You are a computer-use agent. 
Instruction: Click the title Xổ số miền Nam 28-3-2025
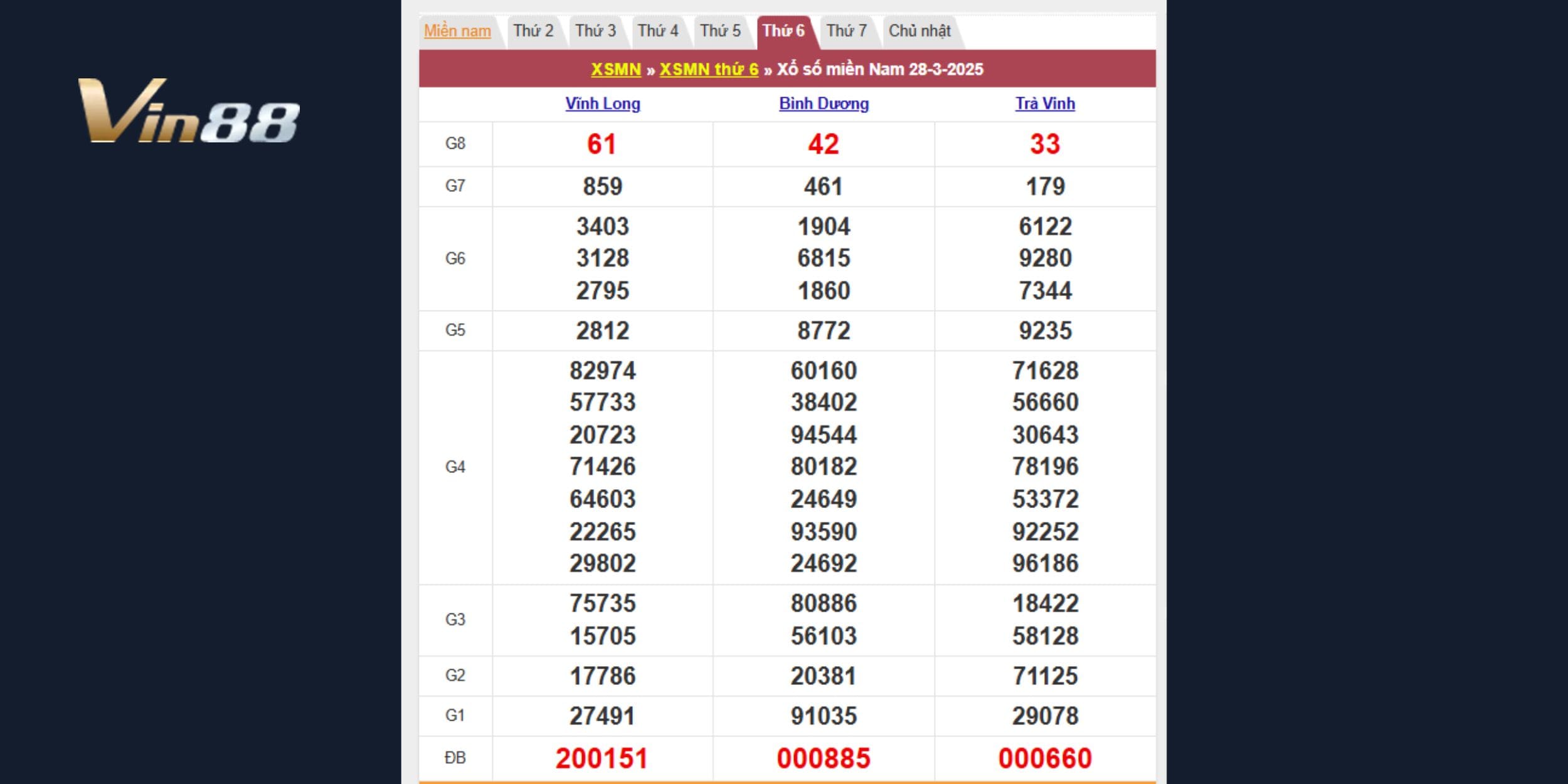[x=880, y=69]
